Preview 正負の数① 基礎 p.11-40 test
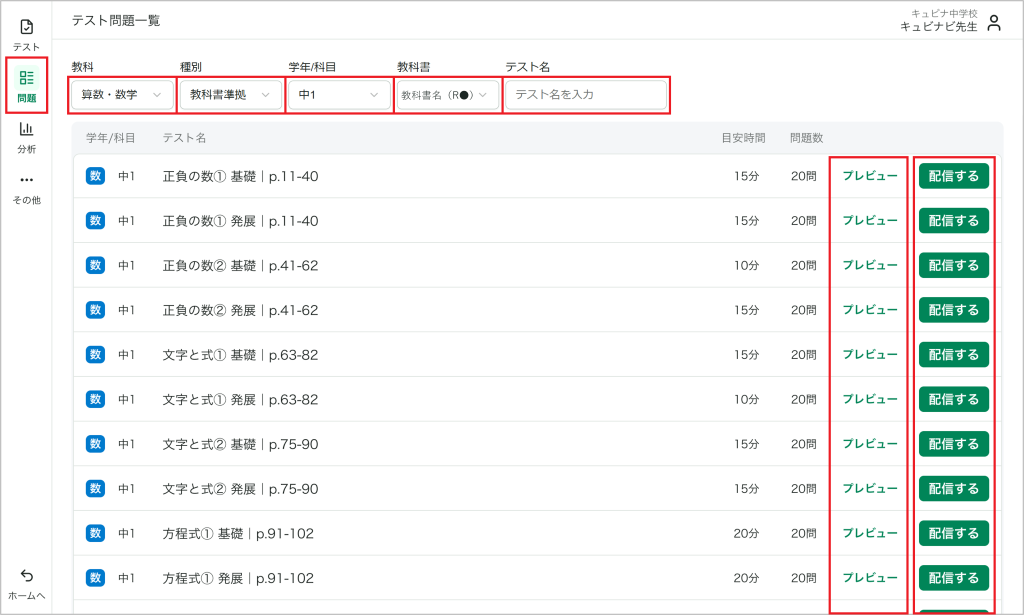 (x=870, y=176)
